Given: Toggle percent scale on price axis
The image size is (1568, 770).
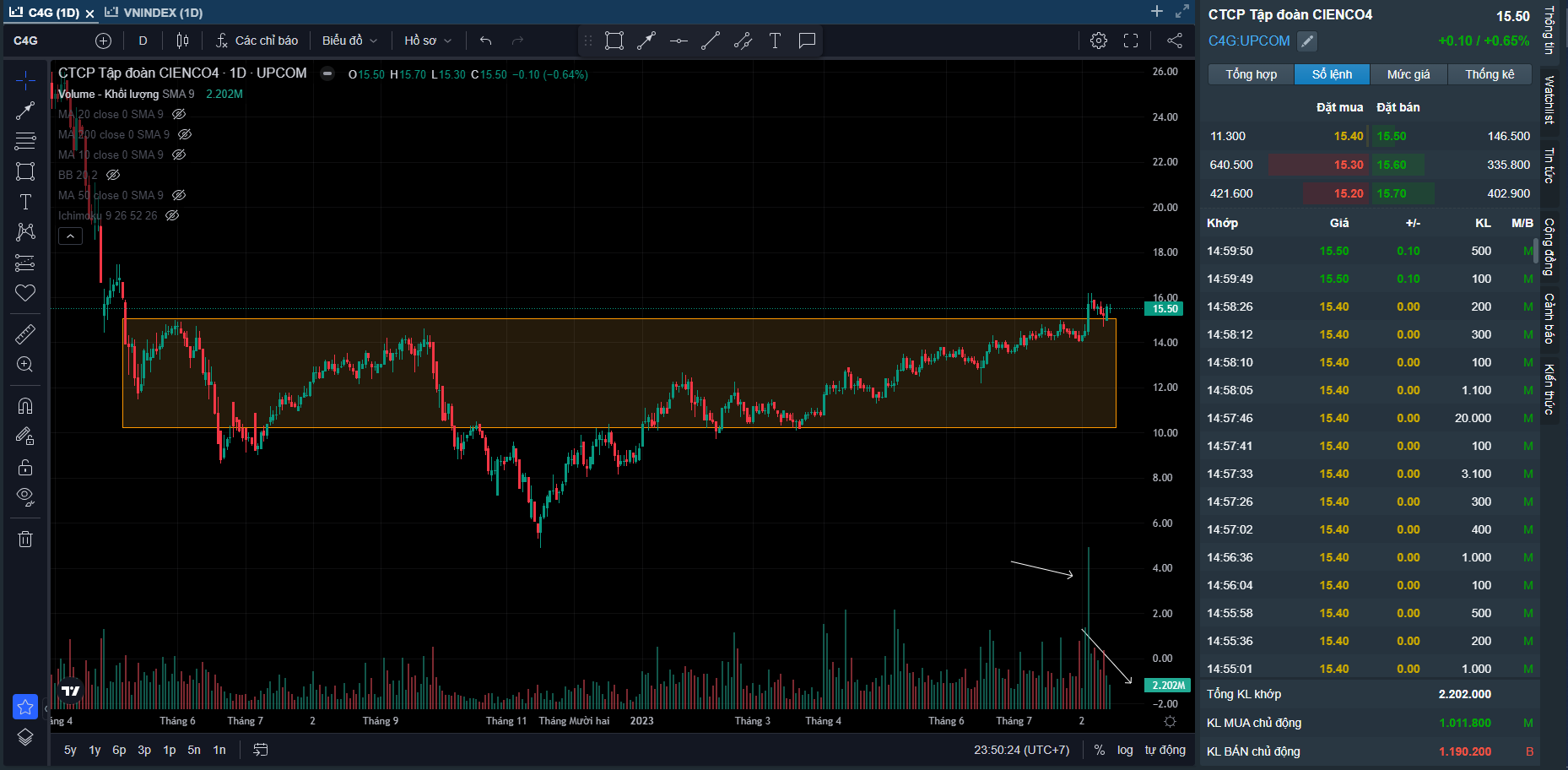Looking at the screenshot, I should pos(1099,750).
